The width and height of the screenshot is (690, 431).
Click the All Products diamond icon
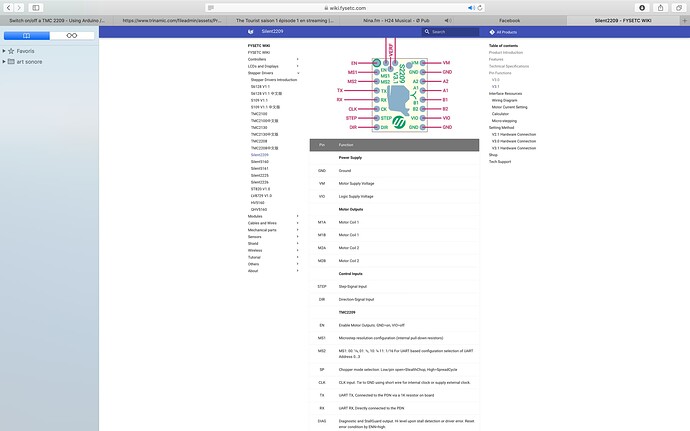(492, 32)
